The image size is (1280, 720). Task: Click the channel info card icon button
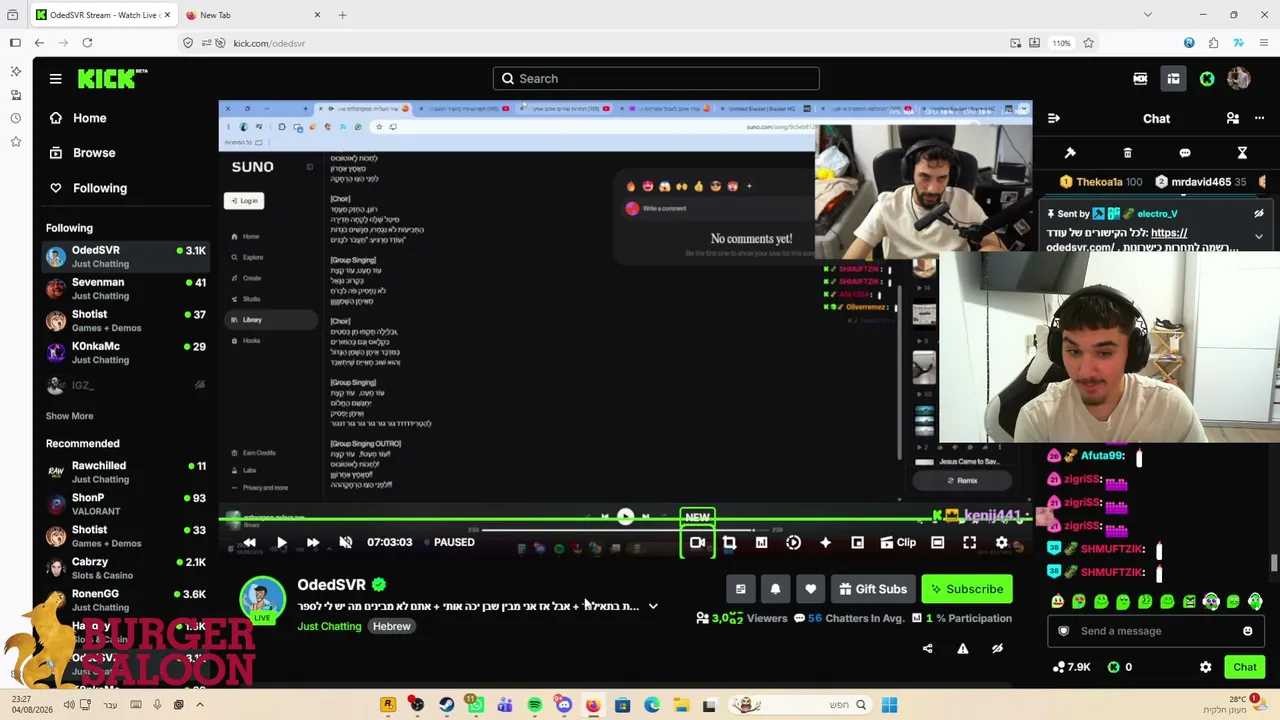(x=740, y=589)
